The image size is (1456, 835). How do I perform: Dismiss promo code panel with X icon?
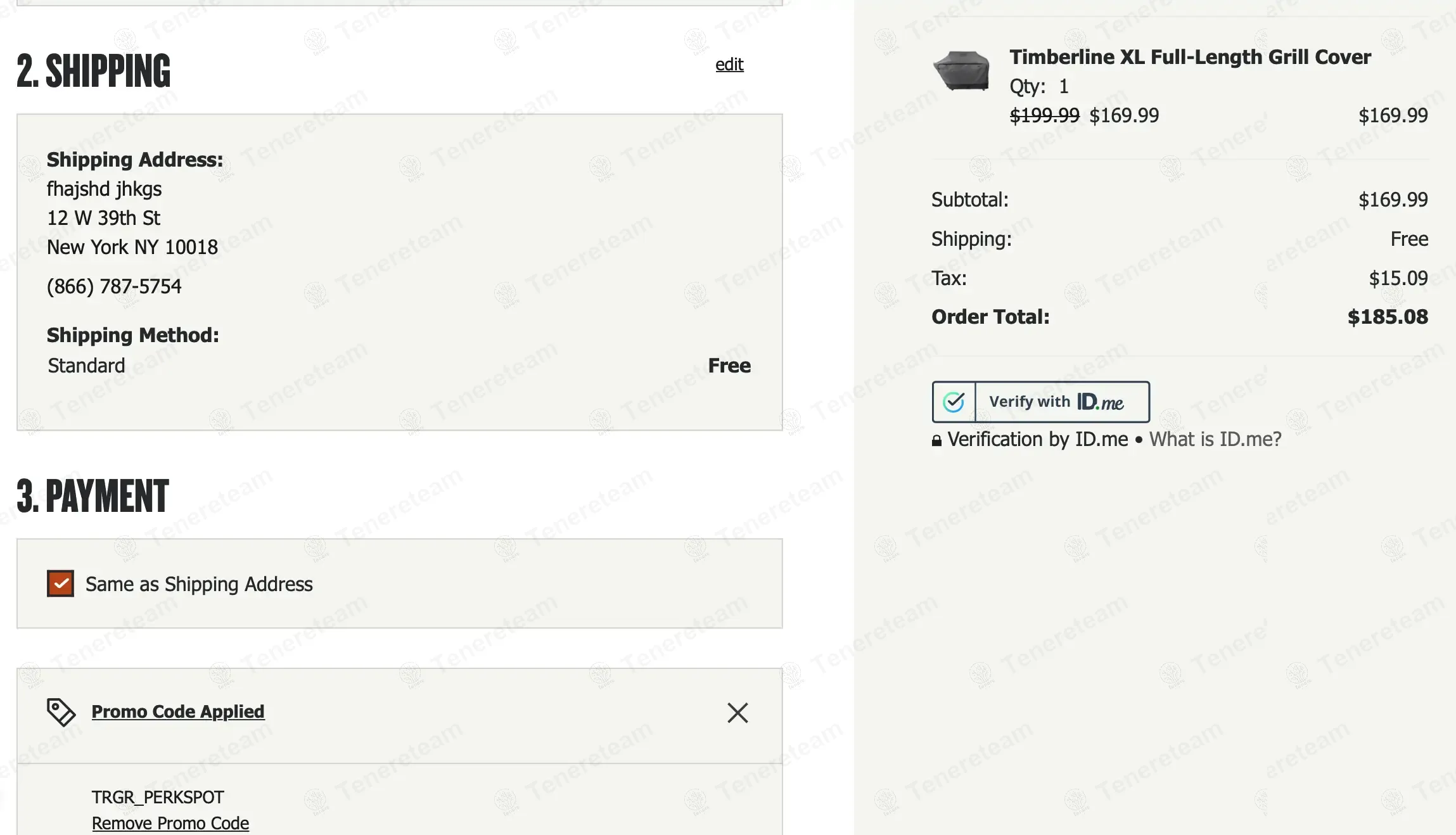tap(737, 713)
